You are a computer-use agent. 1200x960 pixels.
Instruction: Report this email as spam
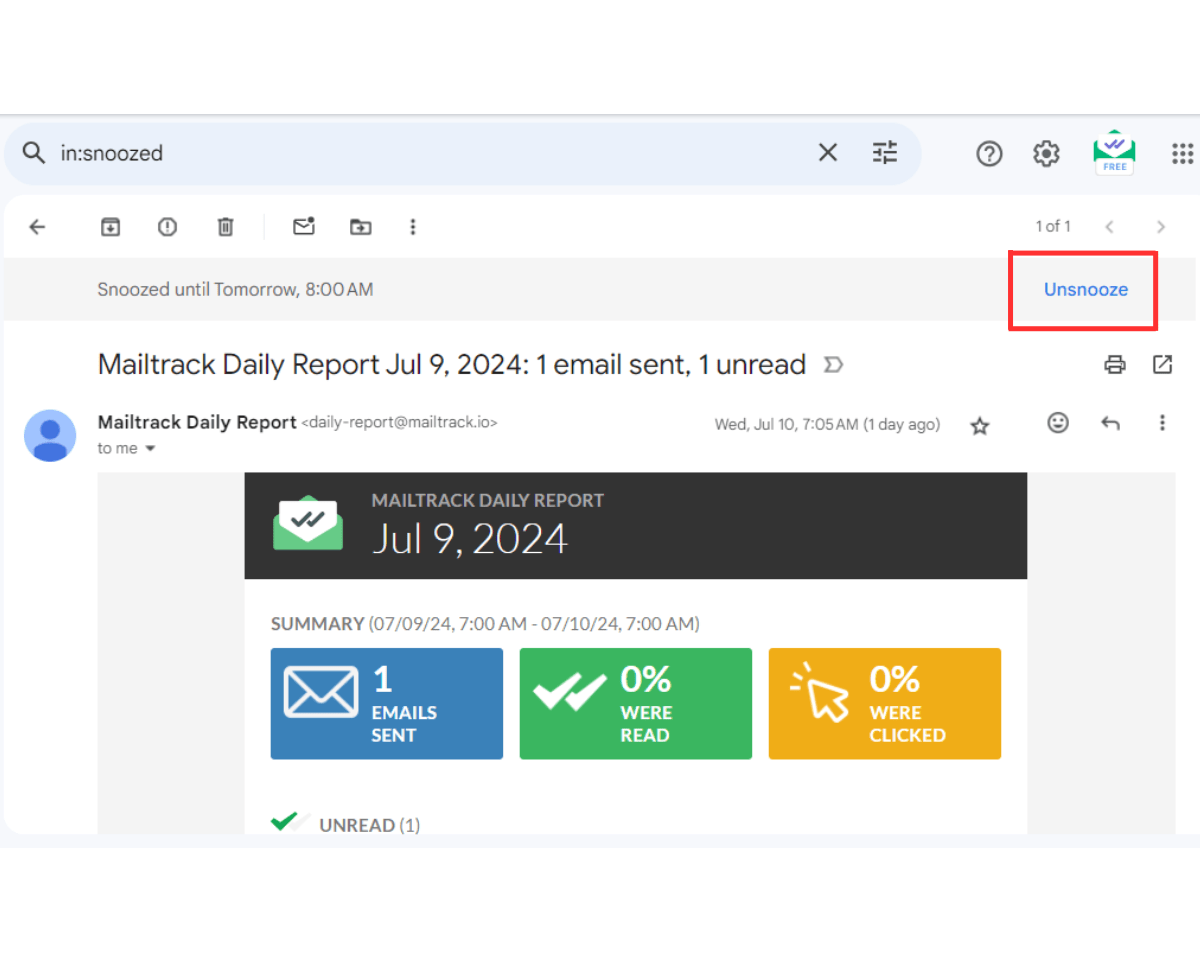tap(167, 227)
